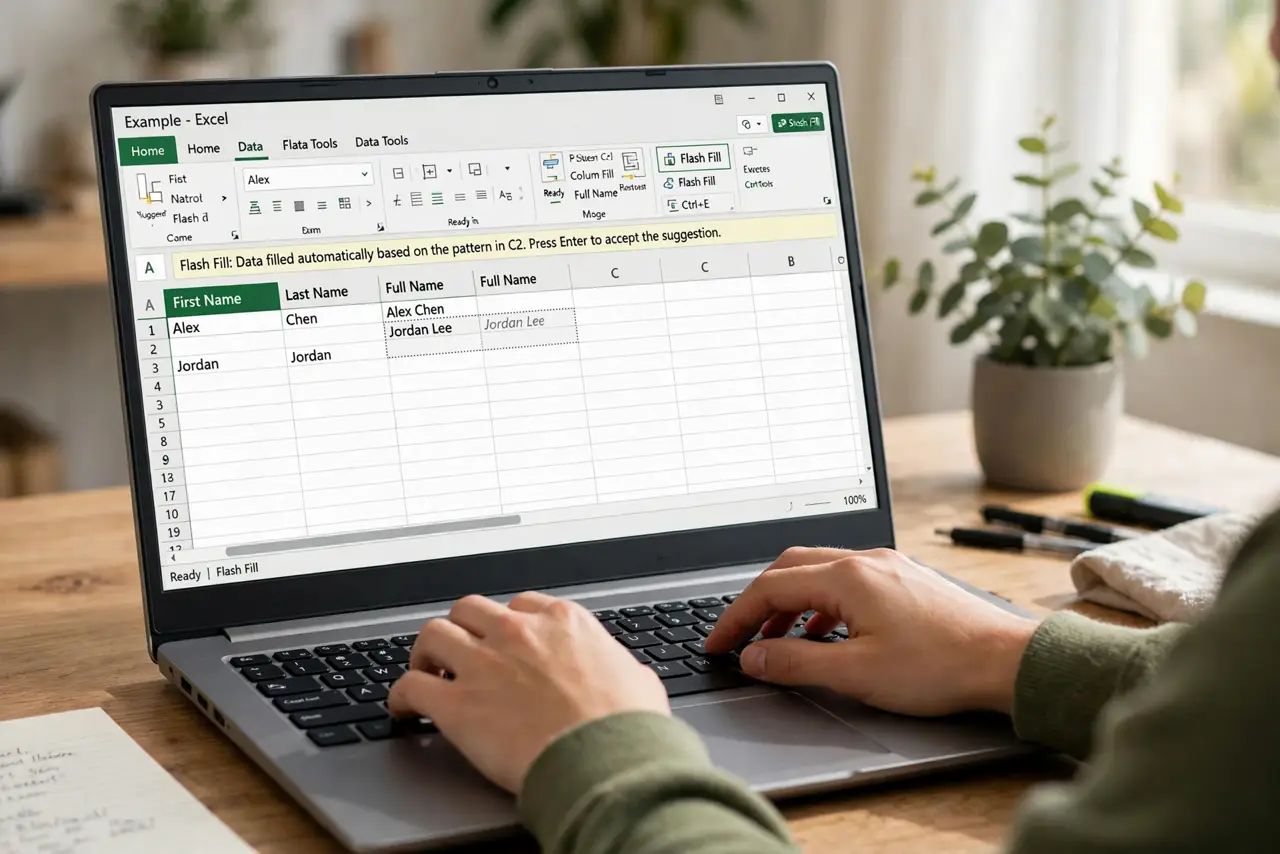Open the Come group dialog launcher
The image size is (1280, 854).
[x=234, y=236]
